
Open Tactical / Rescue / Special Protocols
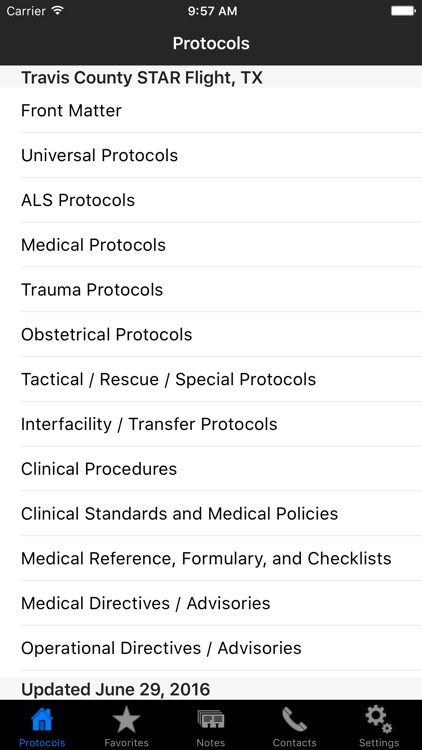211,379
